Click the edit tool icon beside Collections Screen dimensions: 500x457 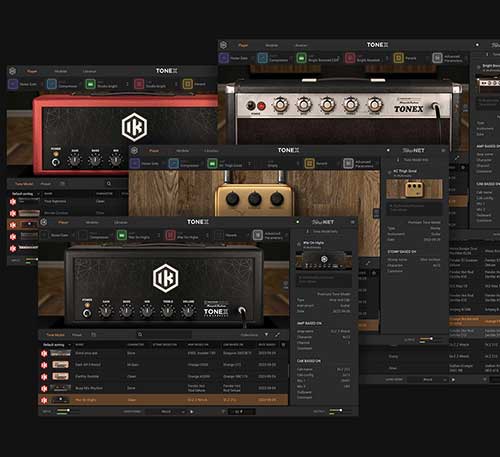(277, 334)
